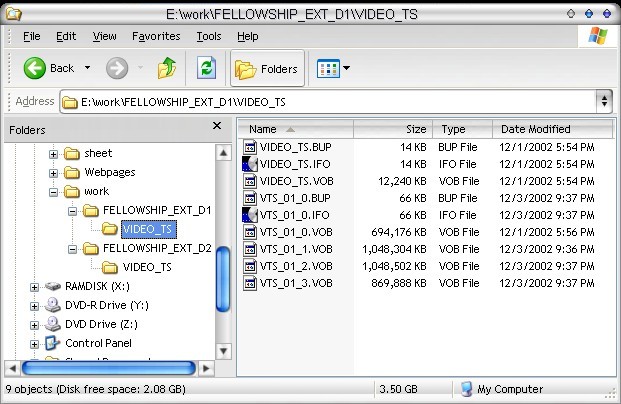Click the RAMDISK (X:) drive icon
Screen dimensions: 621x404
(x=53, y=286)
